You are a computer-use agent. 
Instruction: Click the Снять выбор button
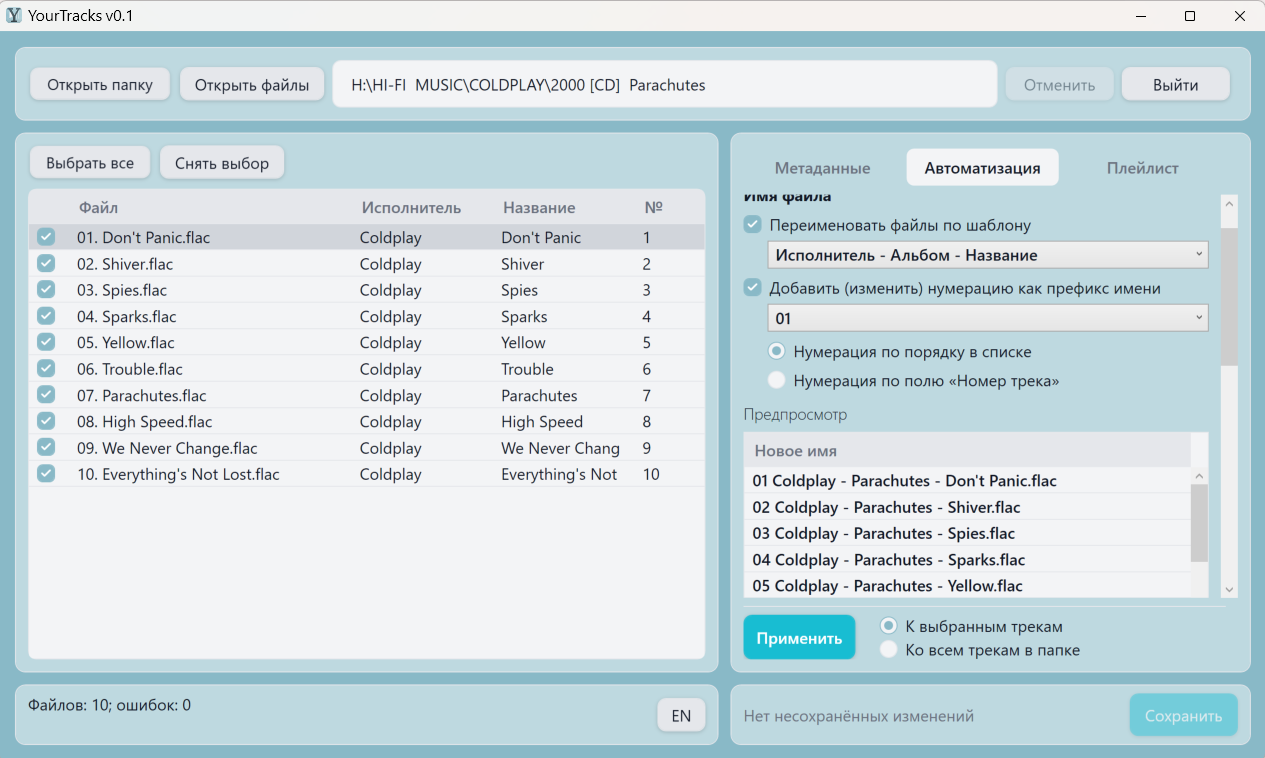pos(222,163)
